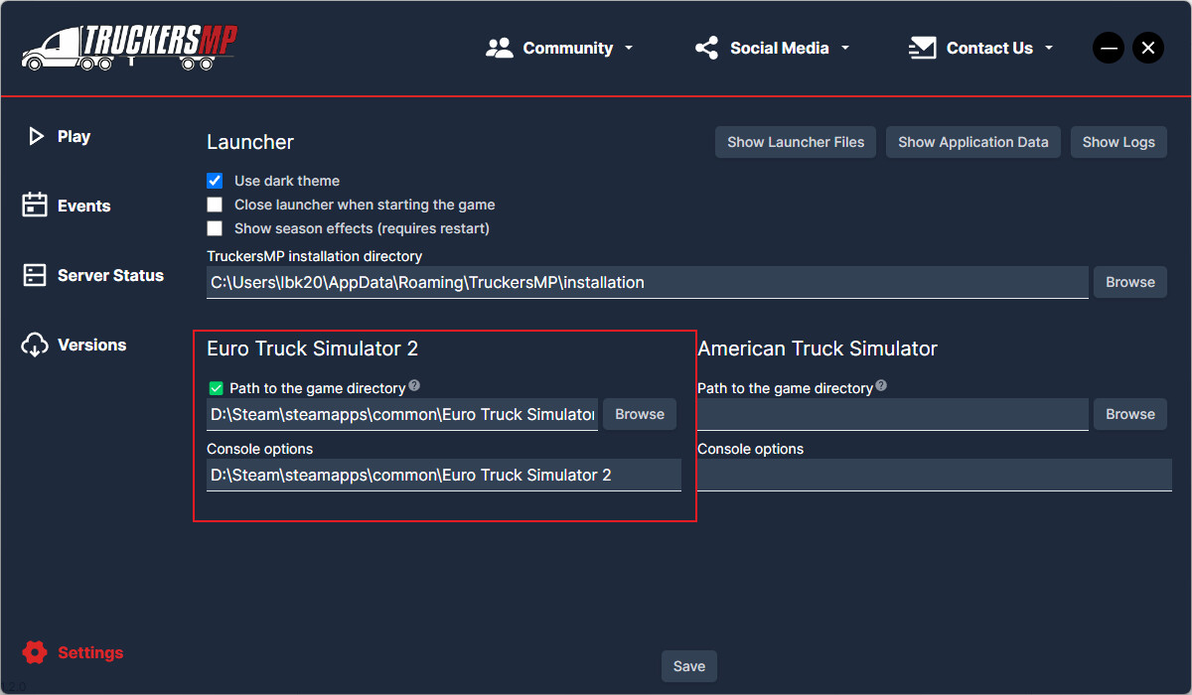Screen dimensions: 1192x695
Task: Click Euro Truck Simulator 2 heading
Action: [312, 348]
